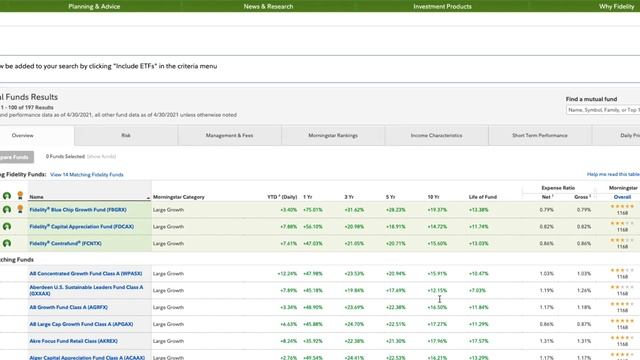Click the star rating for AB Large Cap Growth Fund

point(622,321)
